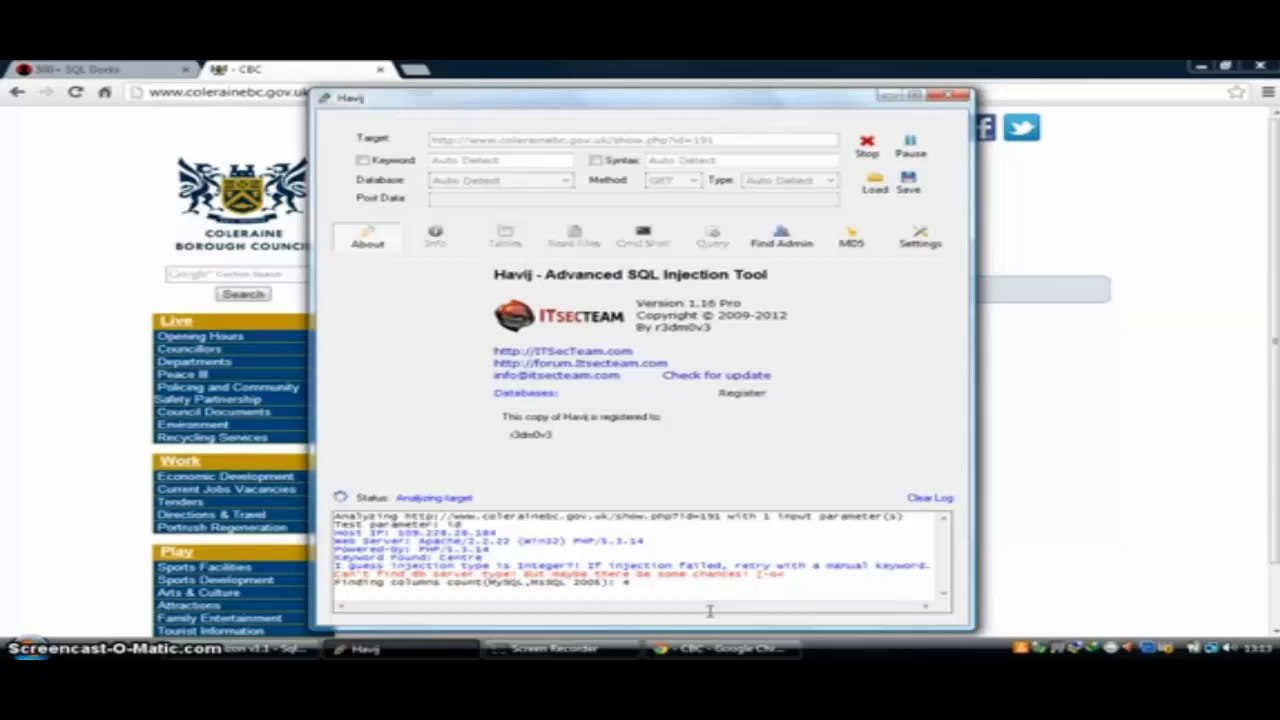Image resolution: width=1280 pixels, height=720 pixels.
Task: Open the Departments link
Action: (194, 362)
